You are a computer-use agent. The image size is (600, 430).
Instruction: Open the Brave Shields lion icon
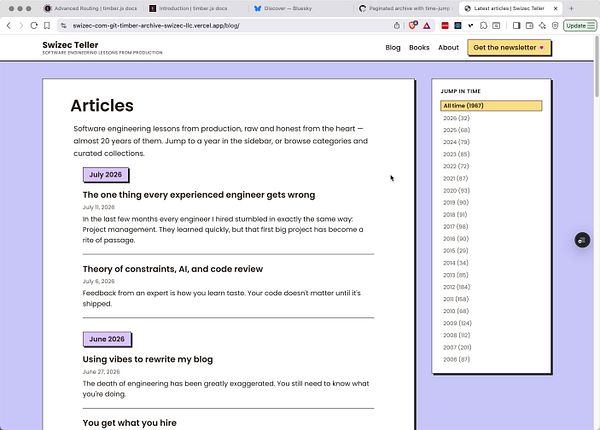412,26
